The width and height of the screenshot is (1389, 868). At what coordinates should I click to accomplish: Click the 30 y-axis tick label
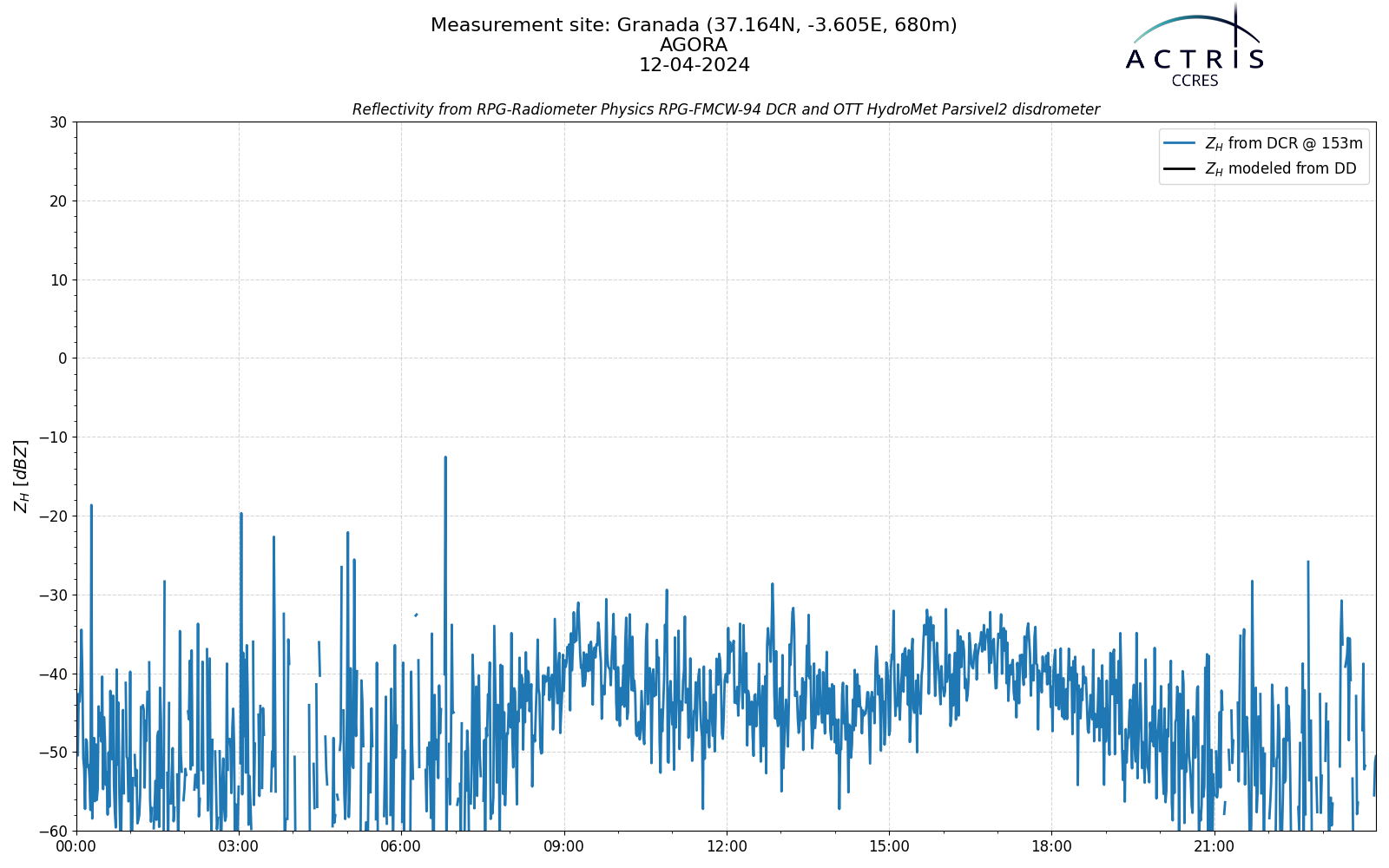click(58, 122)
